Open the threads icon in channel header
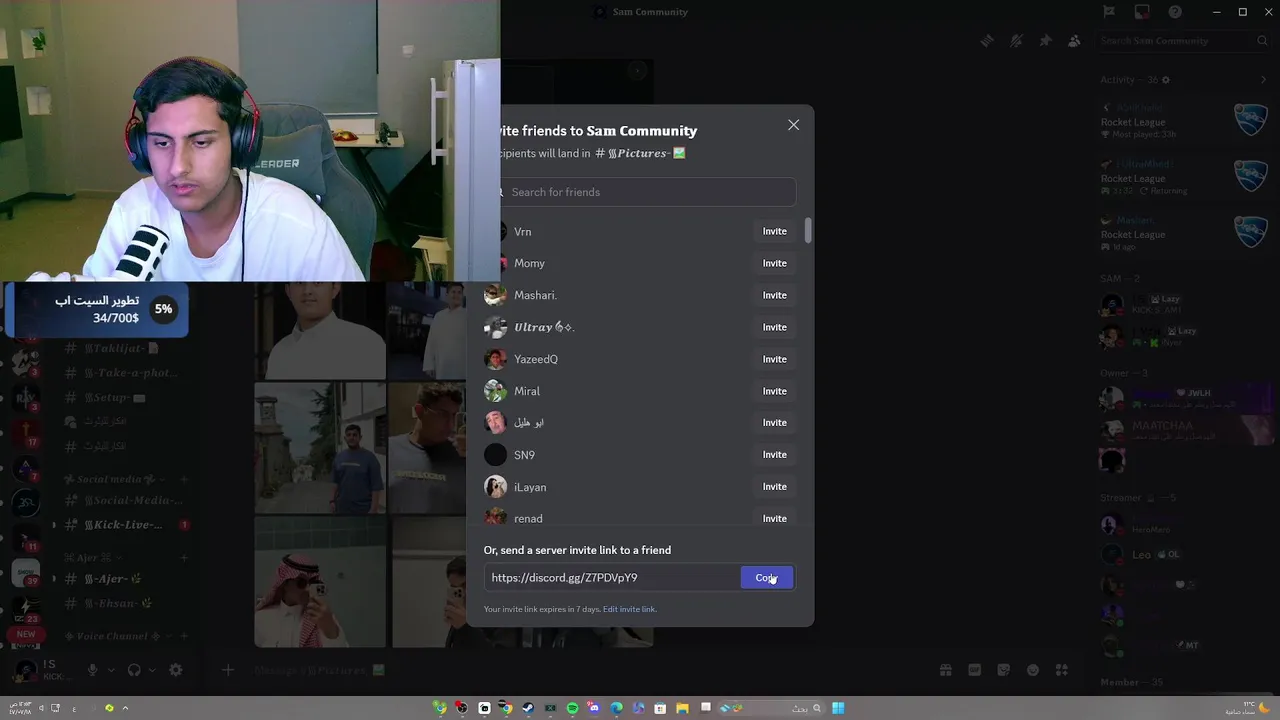The width and height of the screenshot is (1280, 720). (x=987, y=41)
